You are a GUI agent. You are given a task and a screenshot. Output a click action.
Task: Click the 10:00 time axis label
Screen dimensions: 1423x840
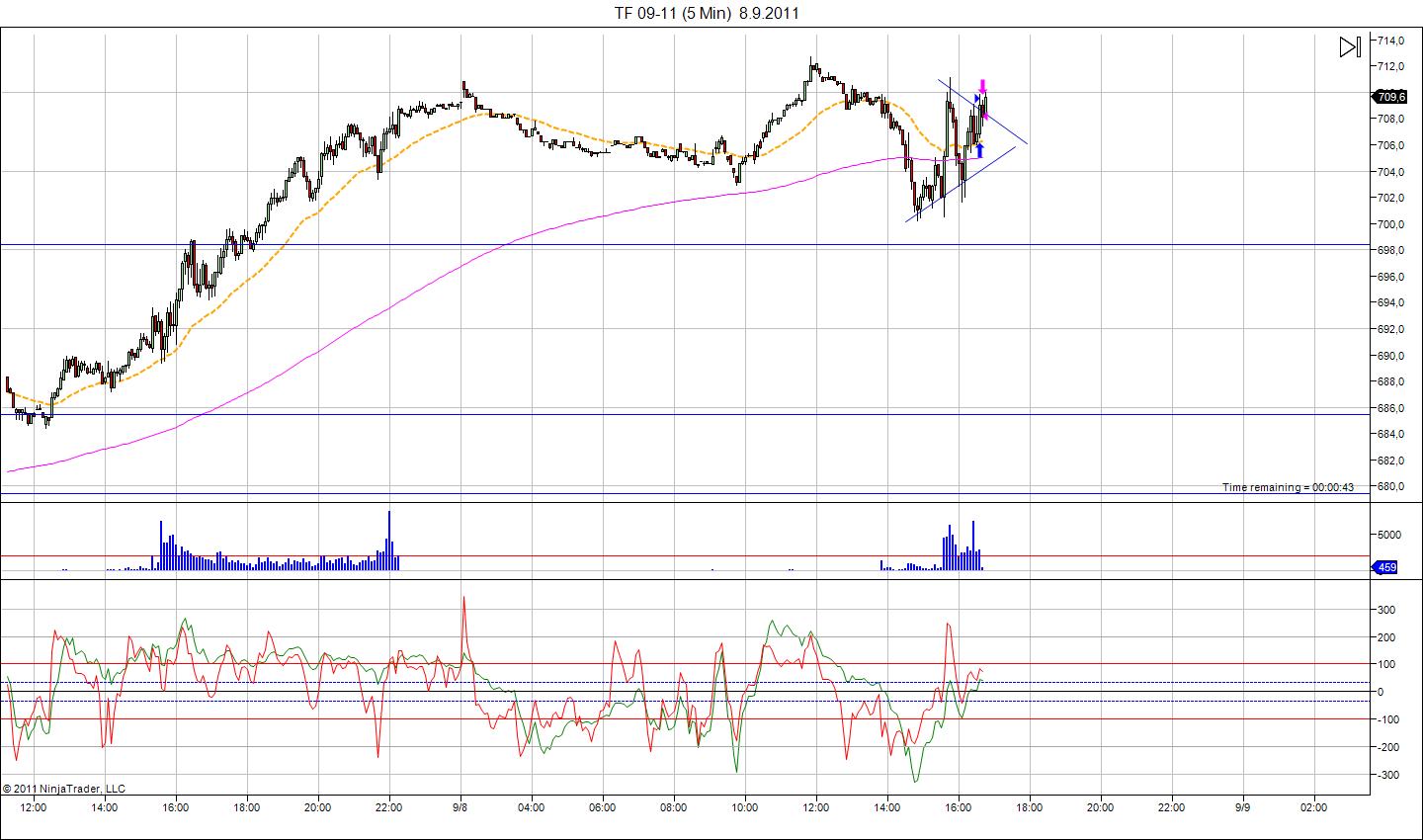pos(745,807)
